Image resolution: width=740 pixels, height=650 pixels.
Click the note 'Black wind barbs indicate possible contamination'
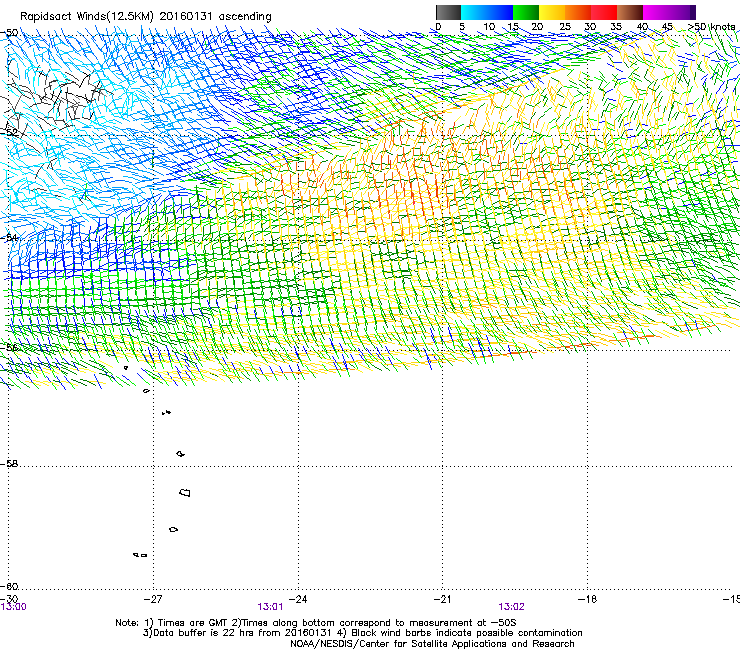467,633
